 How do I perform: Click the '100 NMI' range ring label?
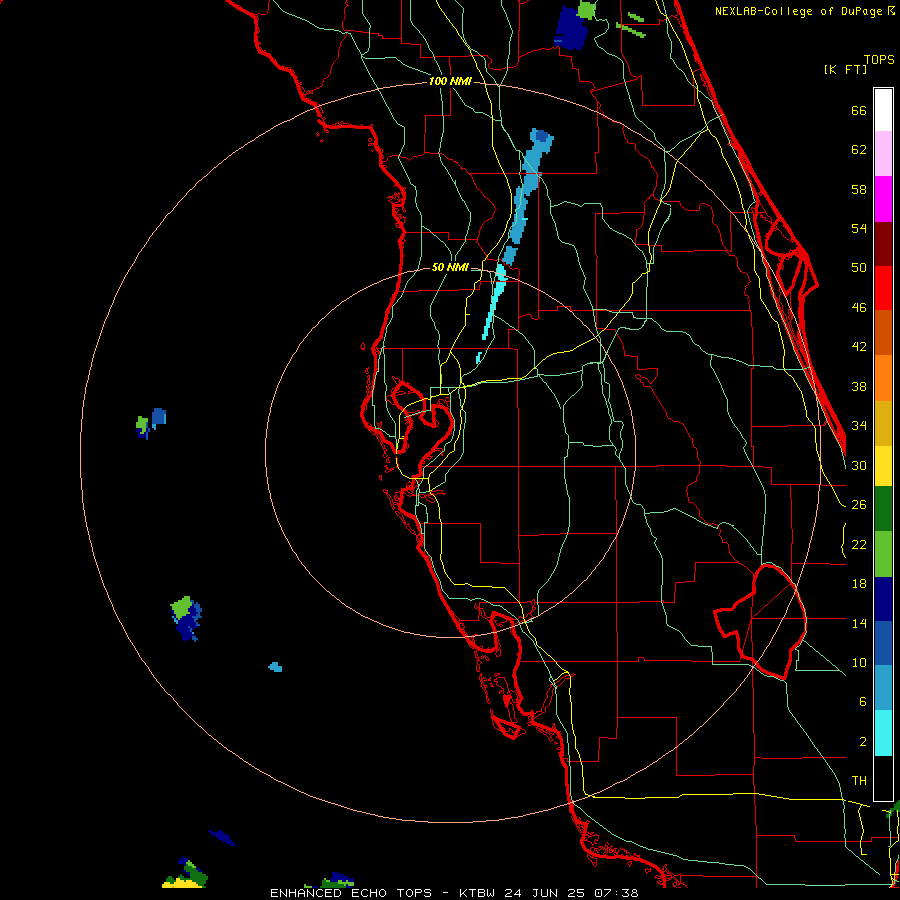(450, 82)
